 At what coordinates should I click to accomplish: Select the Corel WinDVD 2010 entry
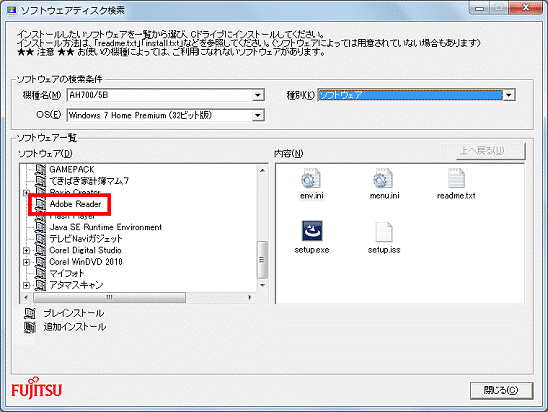coord(86,262)
